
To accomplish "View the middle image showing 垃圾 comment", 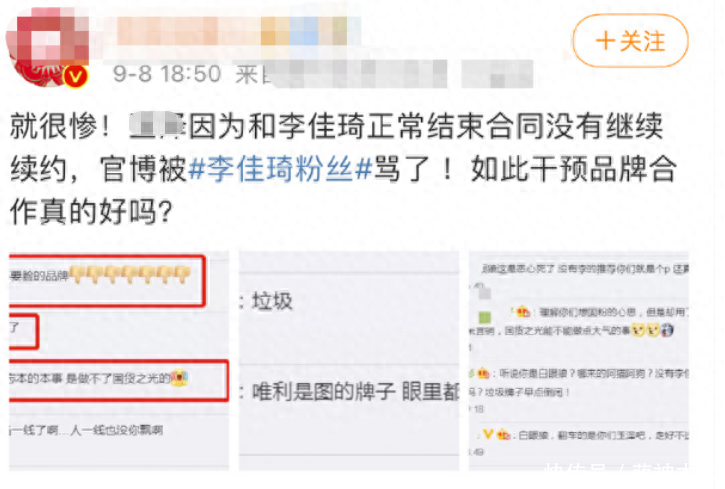I will (349, 361).
